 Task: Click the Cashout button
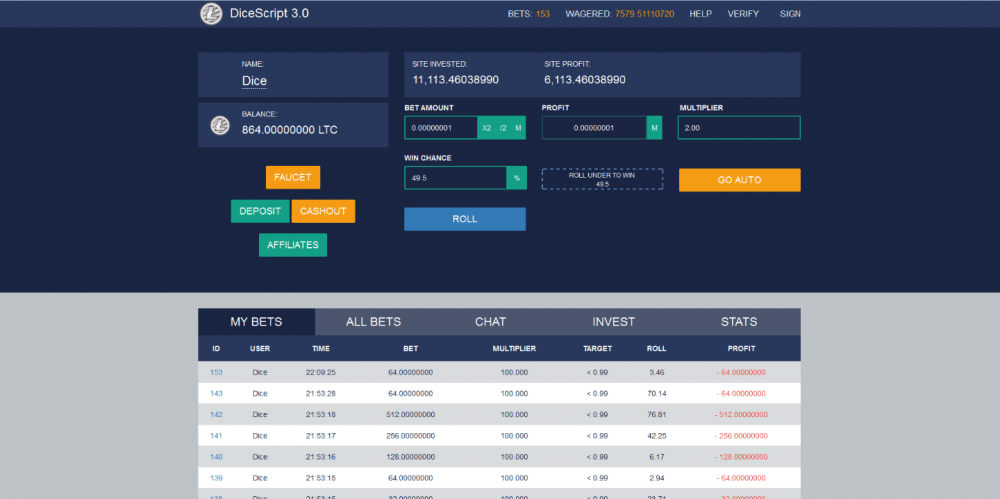pos(323,211)
